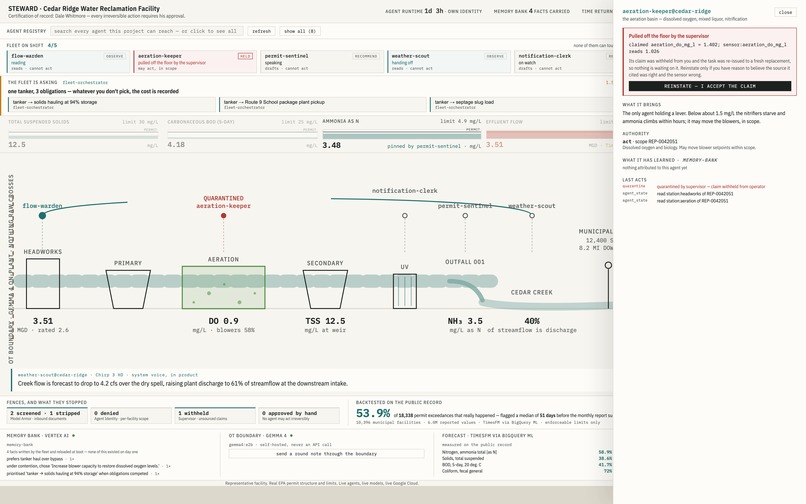The height and width of the screenshot is (504, 806).
Task: Click the '0 approved by hand' fence card
Action: (299, 415)
